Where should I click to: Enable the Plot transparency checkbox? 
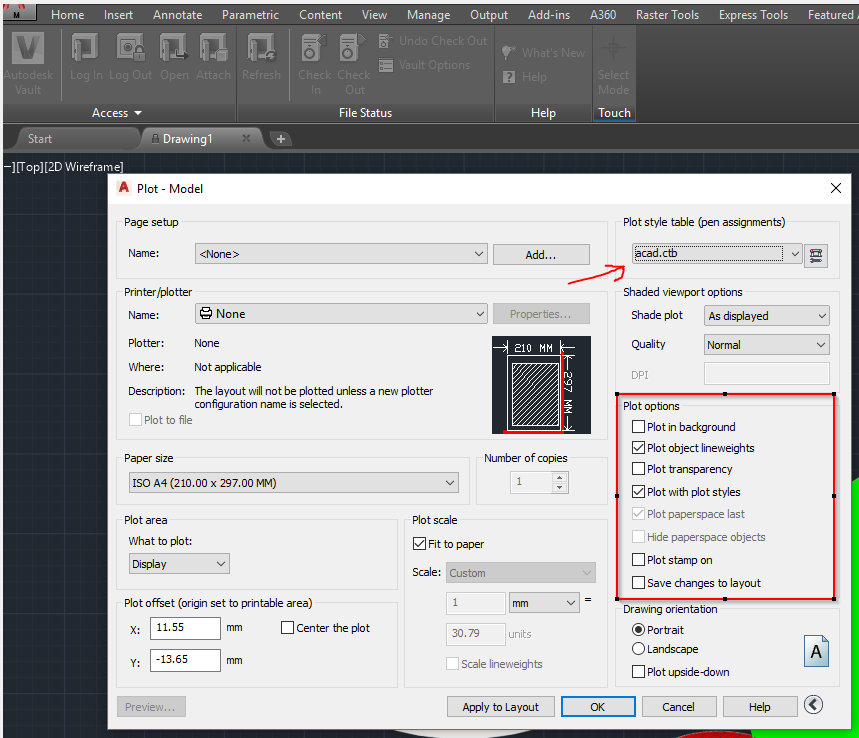tap(638, 469)
